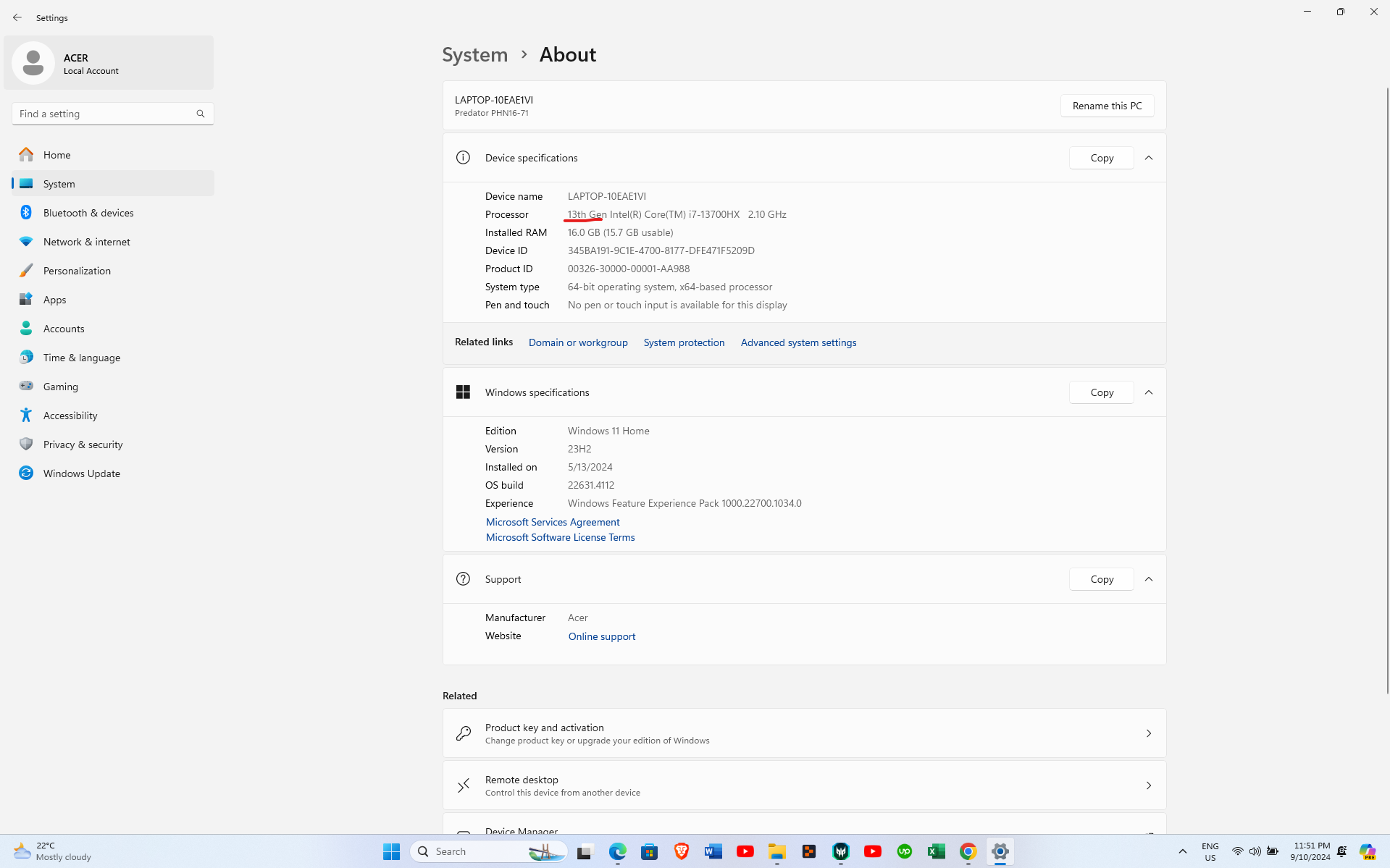Open File Explorer from the taskbar
1390x868 pixels.
tap(776, 851)
